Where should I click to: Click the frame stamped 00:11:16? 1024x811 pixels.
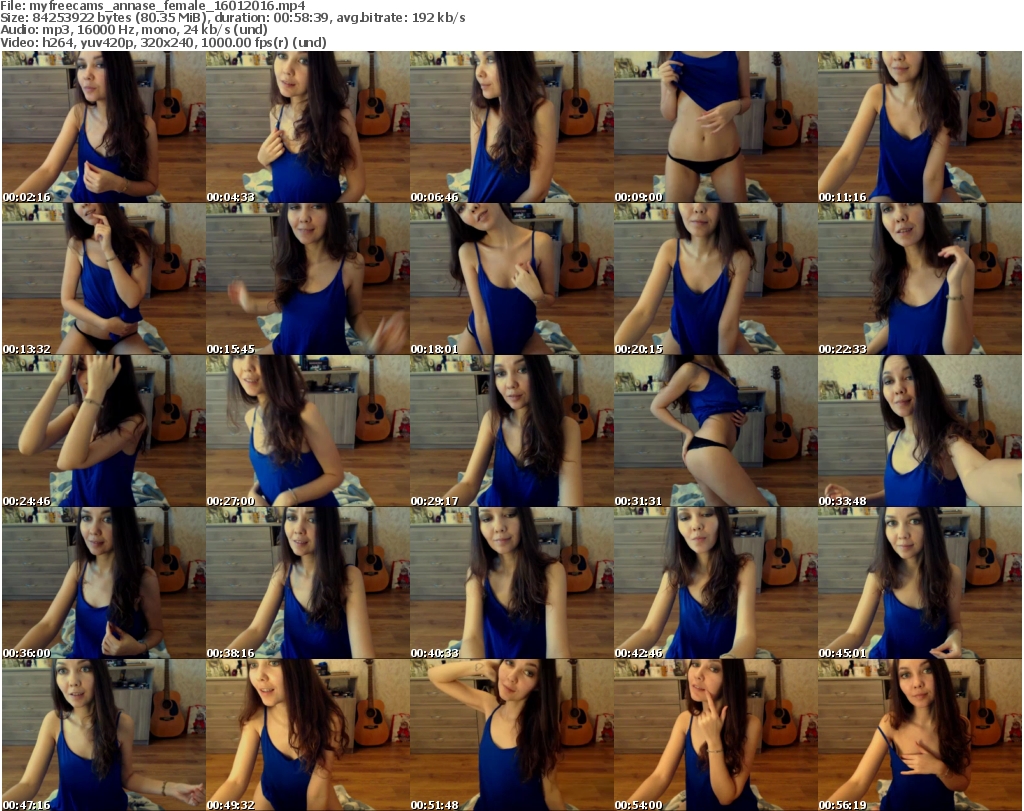click(920, 127)
